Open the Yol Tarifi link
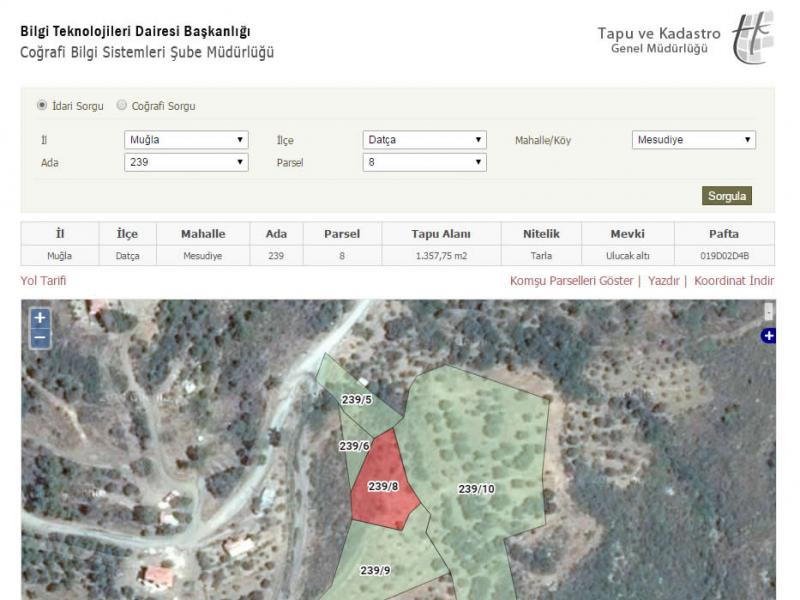This screenshot has height=600, width=800. (x=43, y=281)
